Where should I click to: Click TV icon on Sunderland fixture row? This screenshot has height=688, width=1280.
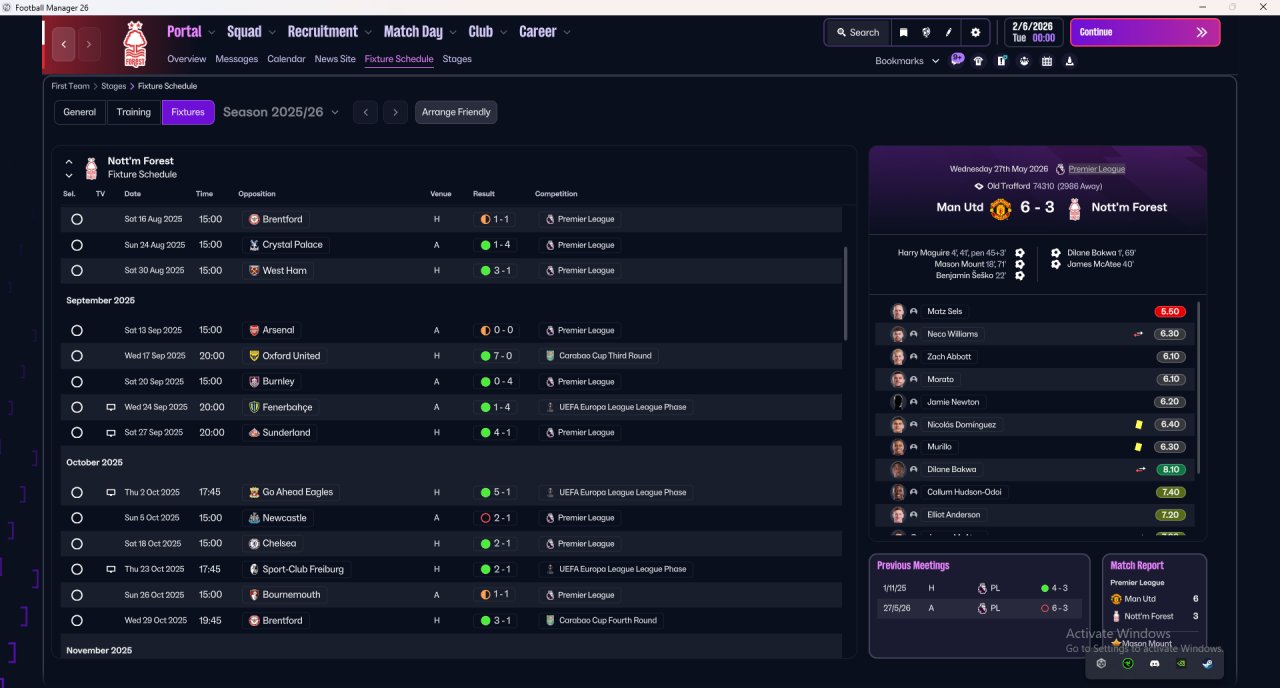(x=111, y=433)
